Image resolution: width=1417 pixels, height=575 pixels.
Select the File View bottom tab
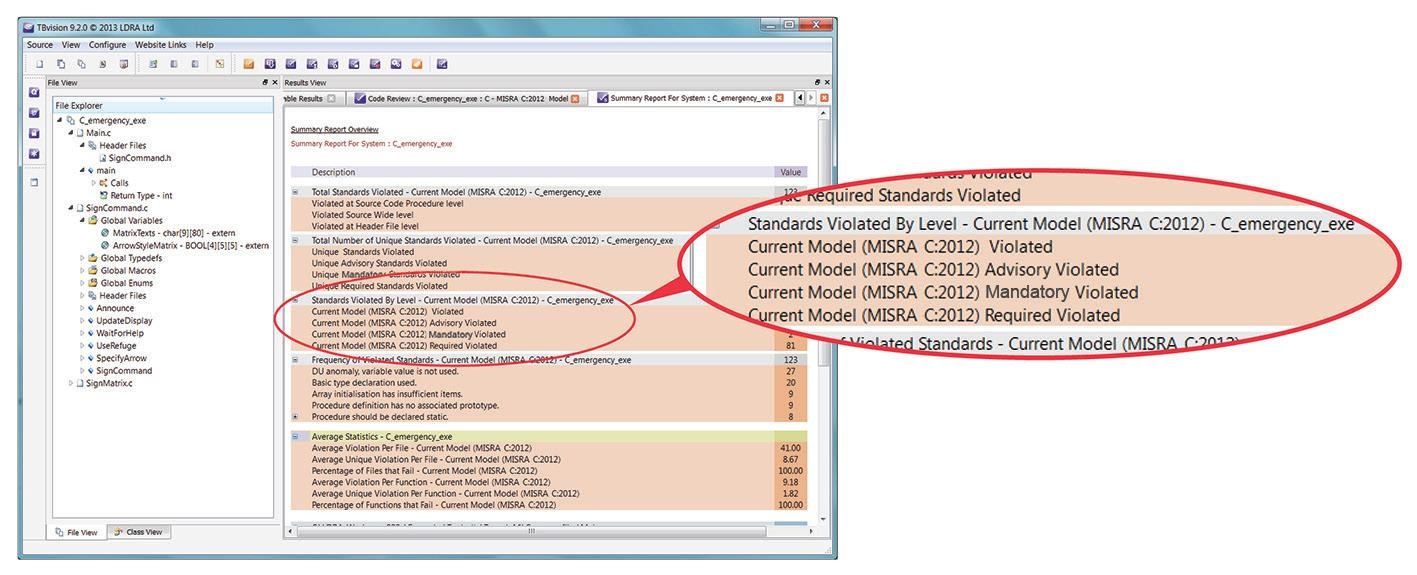pos(76,532)
